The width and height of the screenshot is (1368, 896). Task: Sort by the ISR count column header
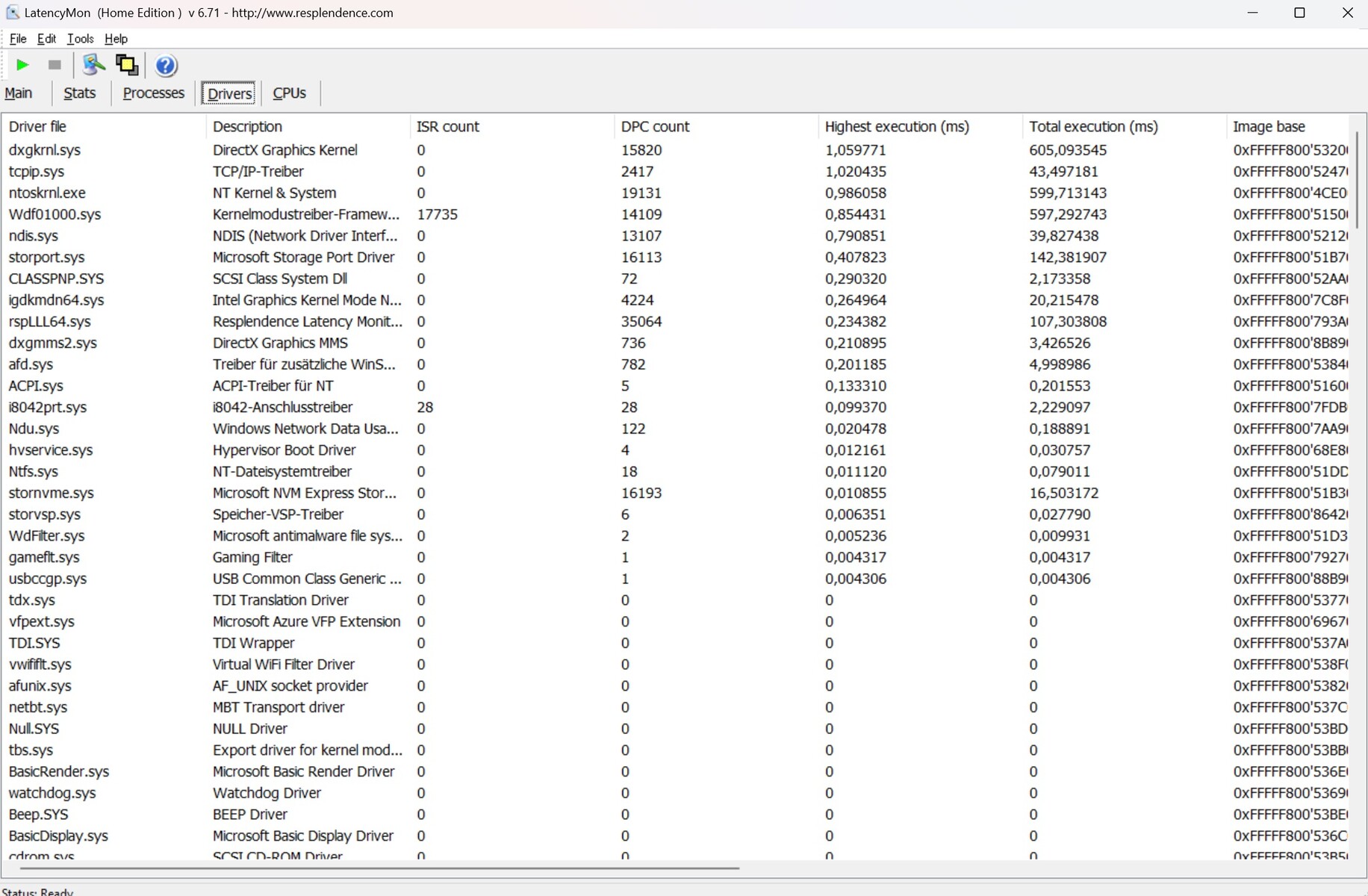(447, 127)
